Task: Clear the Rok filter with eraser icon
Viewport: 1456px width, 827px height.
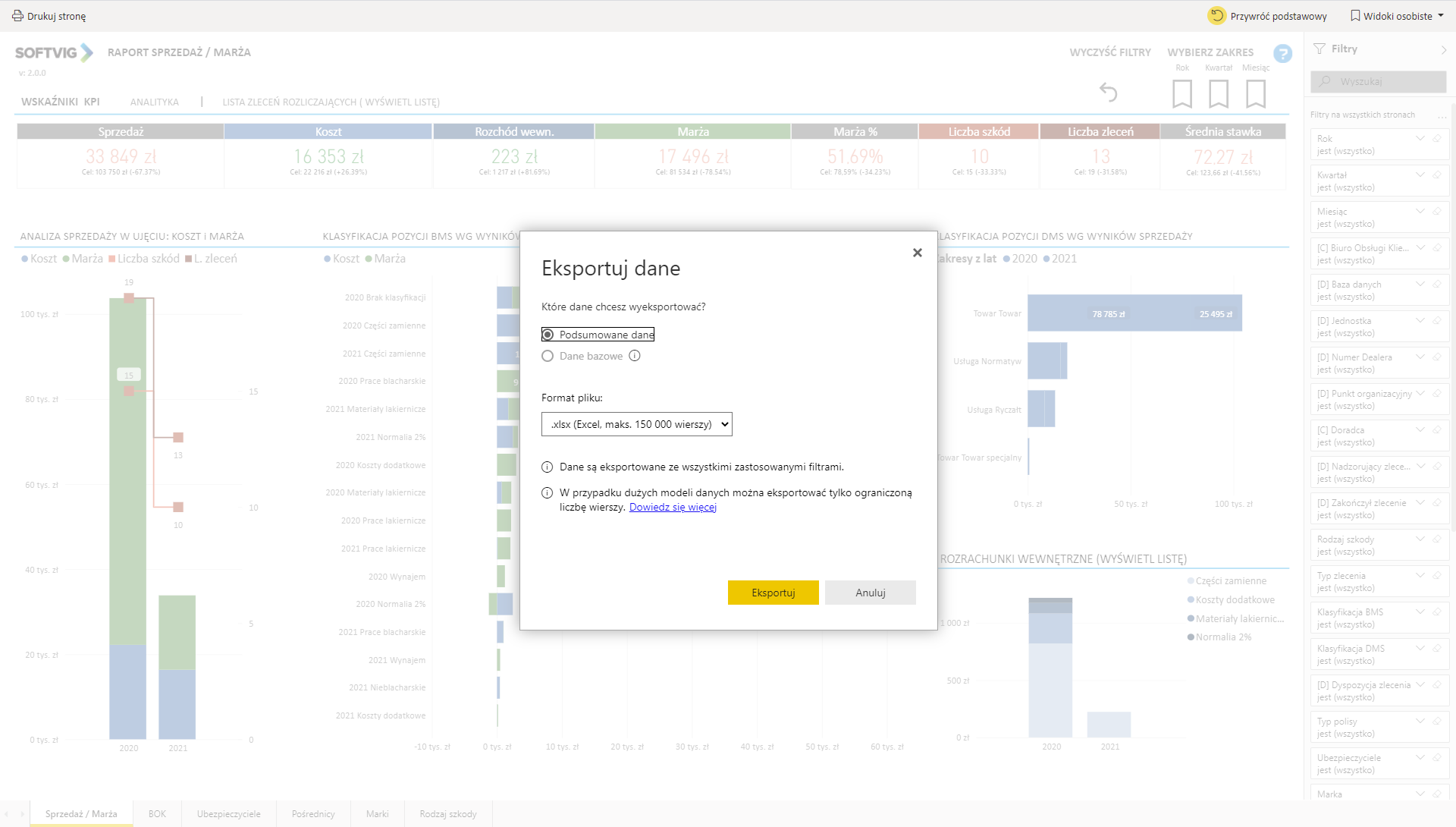Action: coord(1436,138)
